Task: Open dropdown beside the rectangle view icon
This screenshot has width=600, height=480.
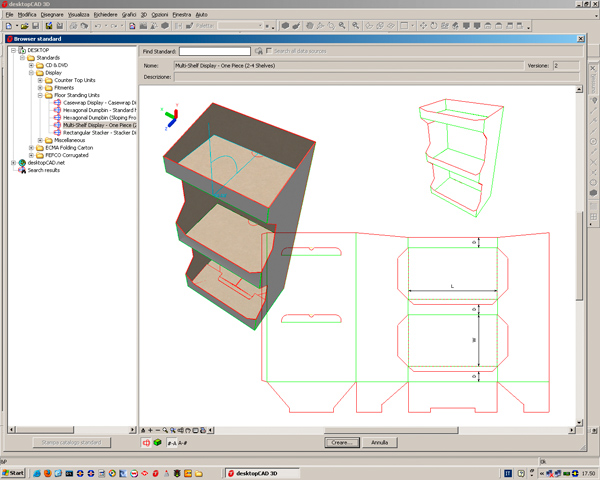Action: tap(412, 26)
